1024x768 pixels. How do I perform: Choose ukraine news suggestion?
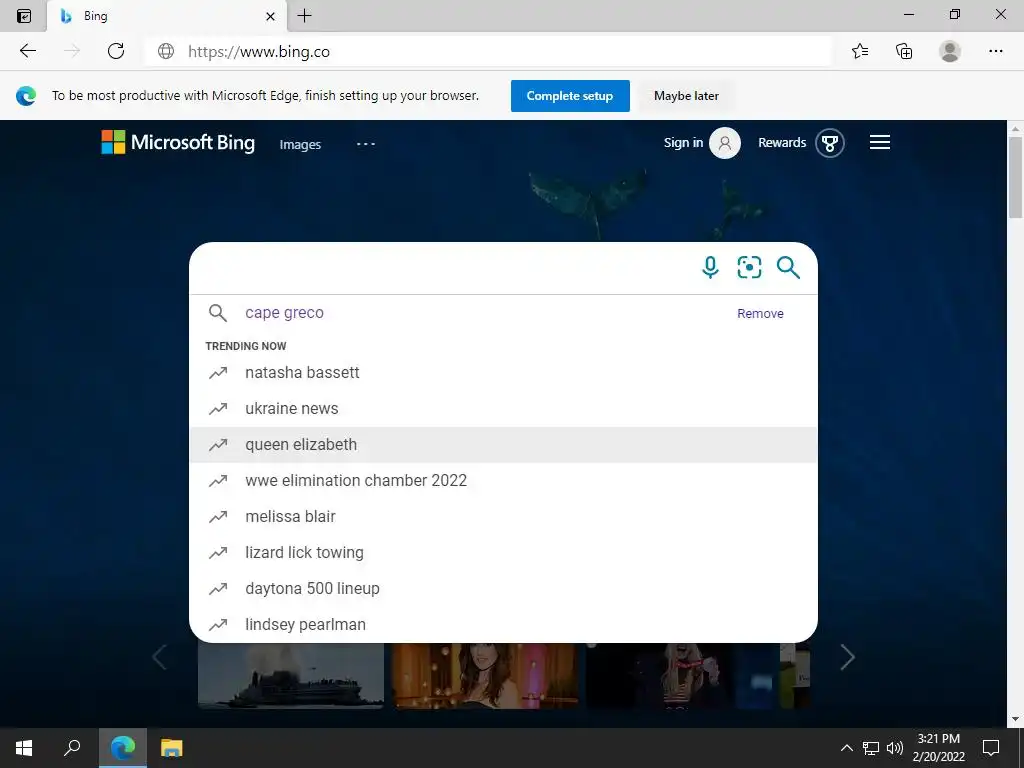(x=503, y=408)
